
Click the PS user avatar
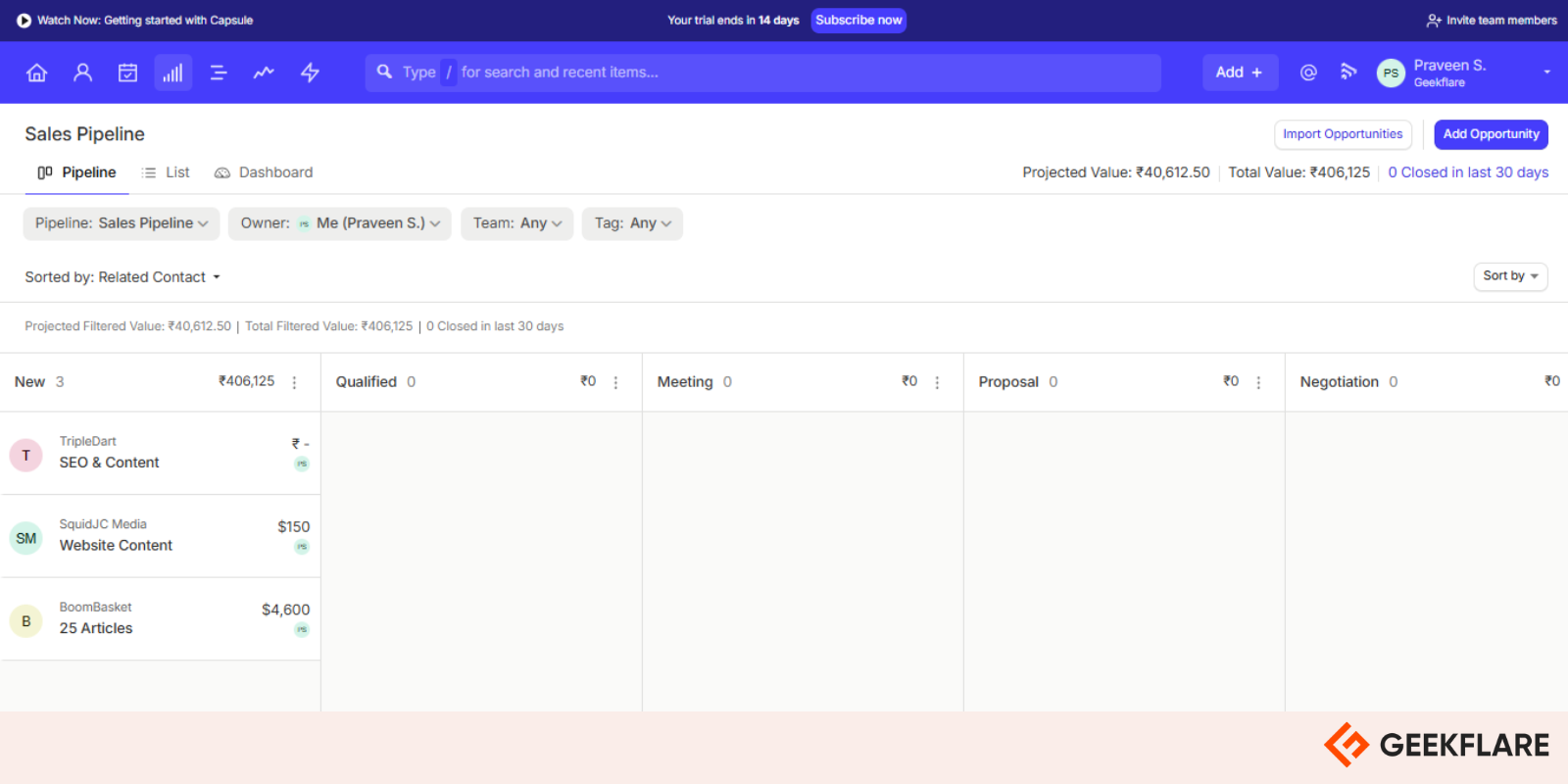coord(1391,73)
